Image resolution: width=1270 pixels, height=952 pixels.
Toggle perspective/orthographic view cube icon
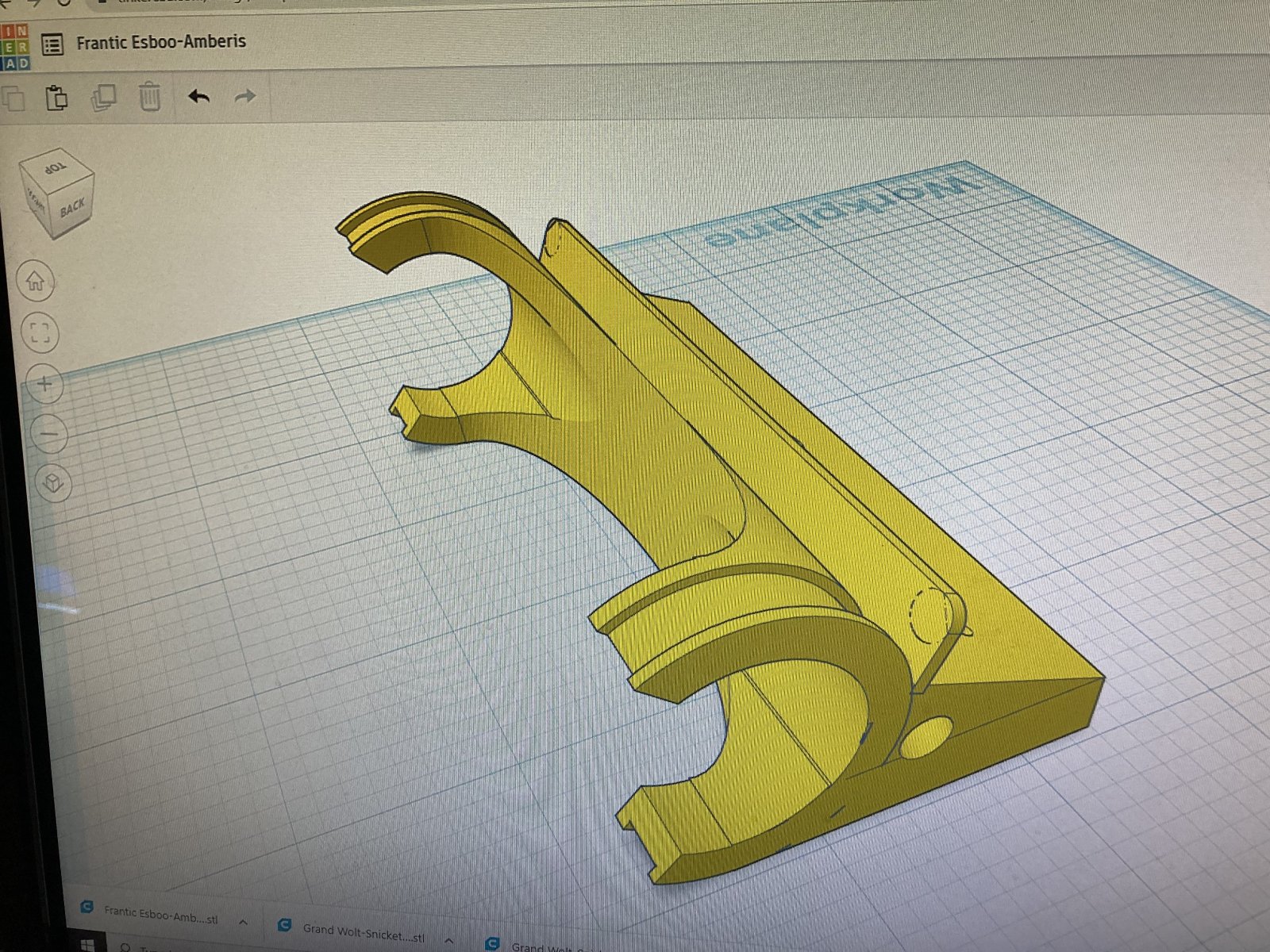(54, 483)
